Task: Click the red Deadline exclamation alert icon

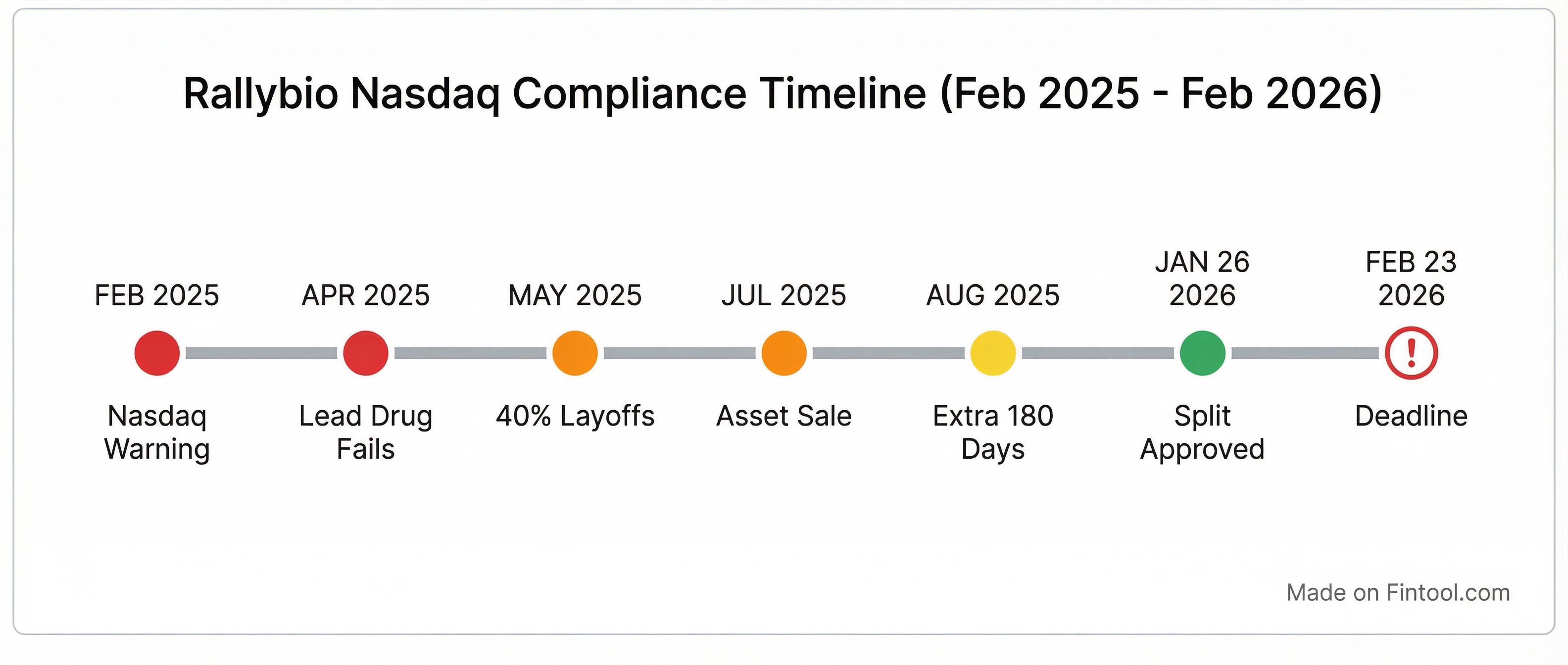Action: 1411,353
